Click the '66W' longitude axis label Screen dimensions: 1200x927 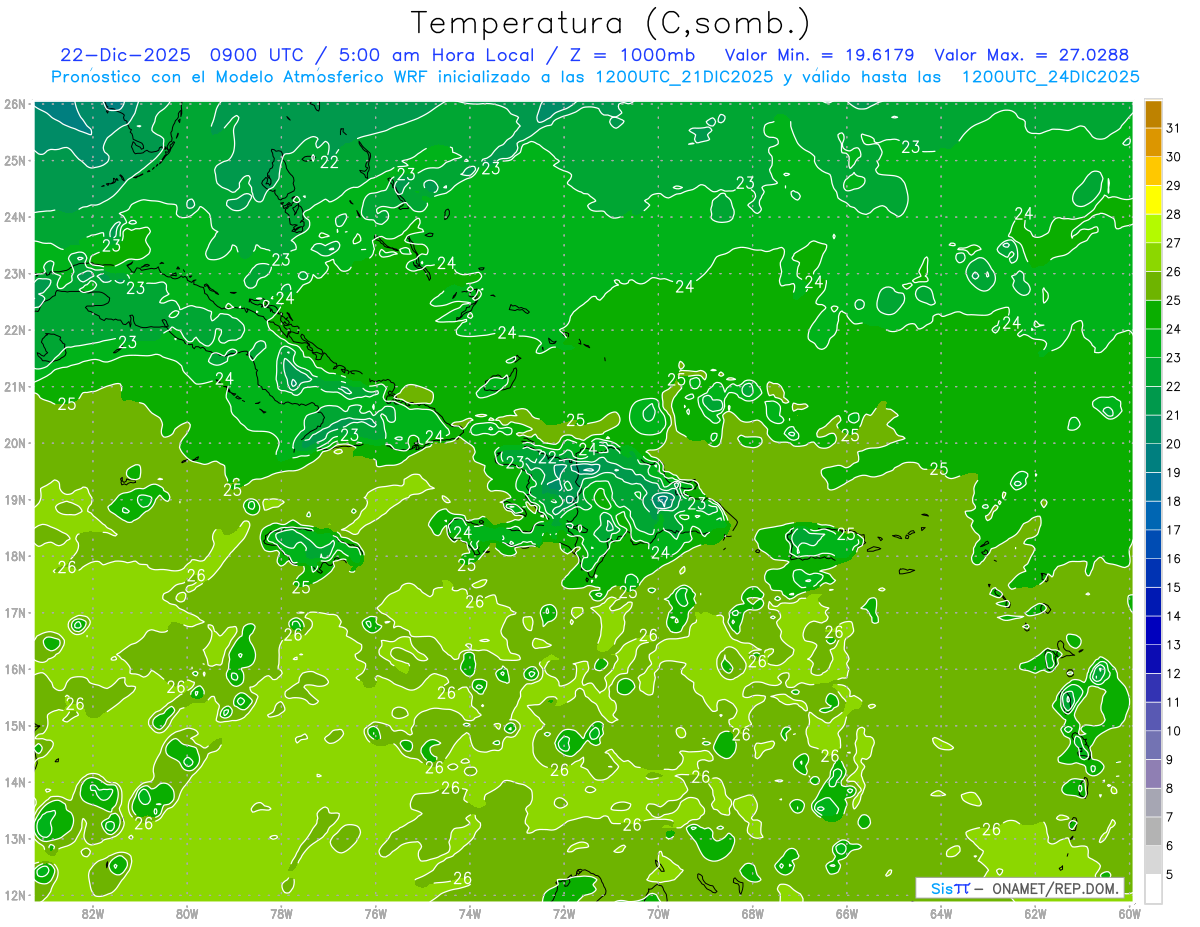[x=846, y=913]
